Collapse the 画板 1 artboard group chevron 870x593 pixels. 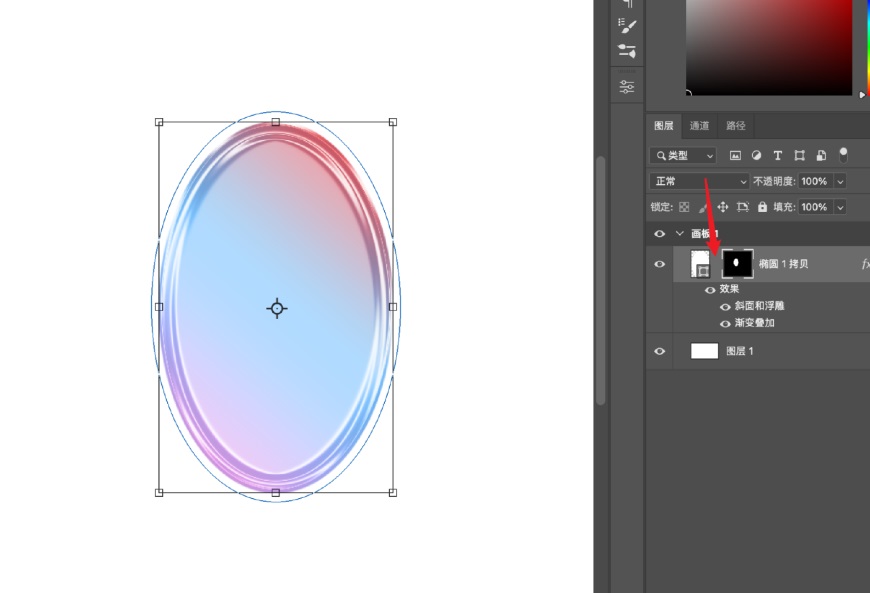680,234
